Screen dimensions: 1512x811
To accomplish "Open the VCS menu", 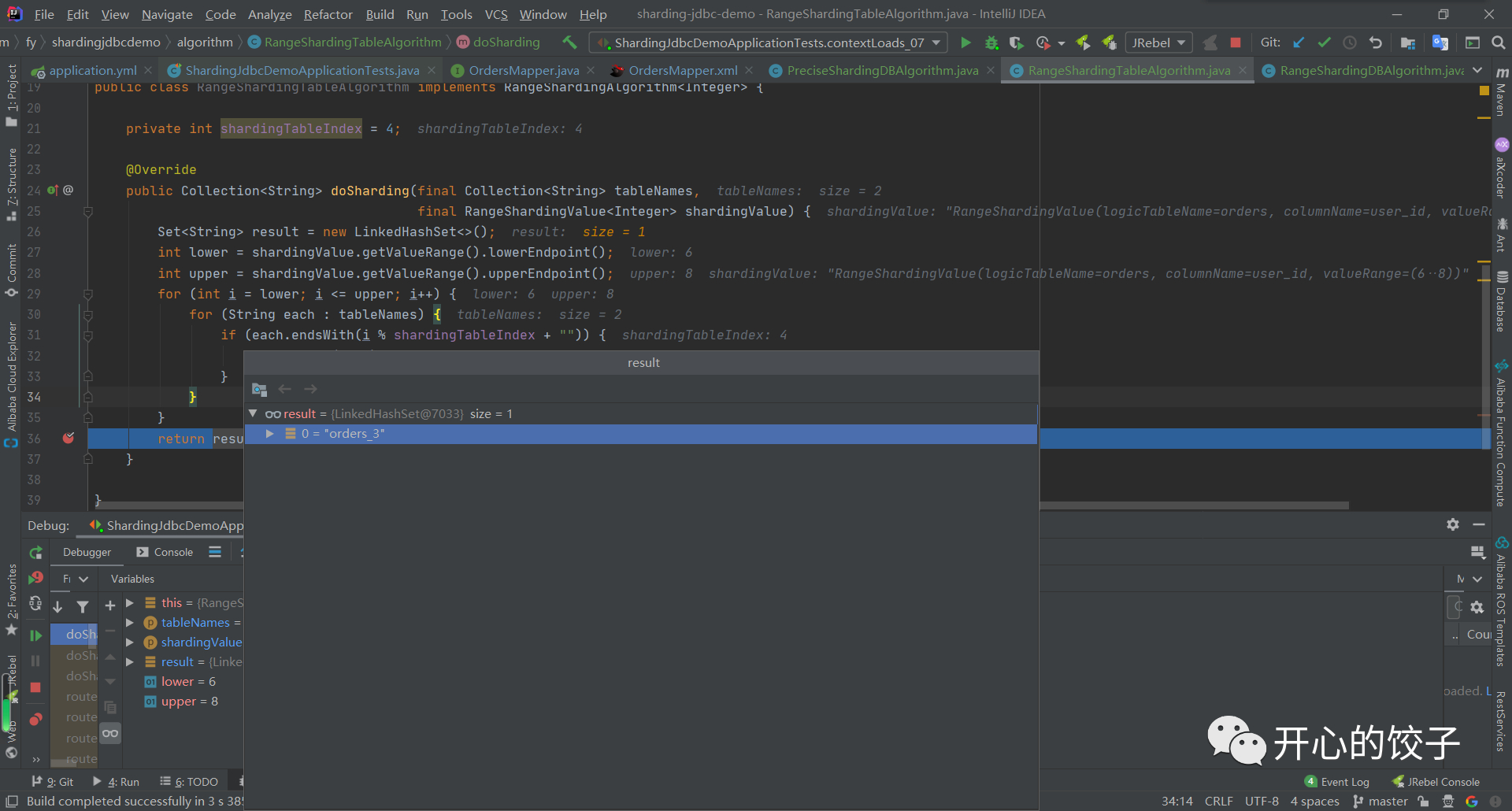I will pos(496,14).
